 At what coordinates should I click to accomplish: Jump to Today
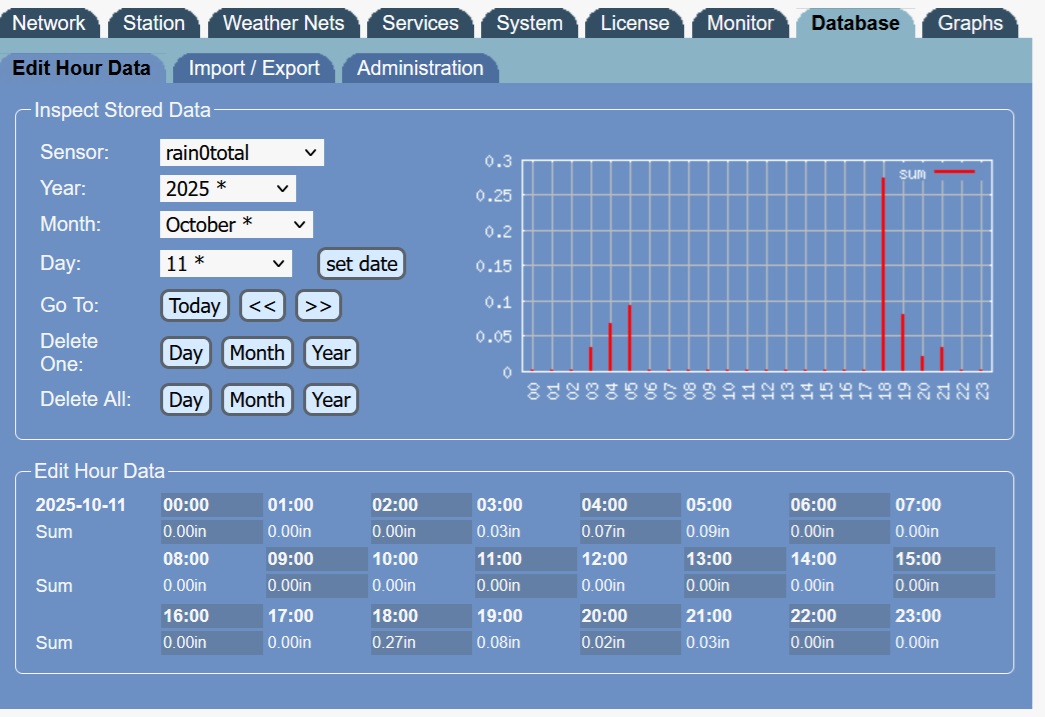(x=194, y=306)
